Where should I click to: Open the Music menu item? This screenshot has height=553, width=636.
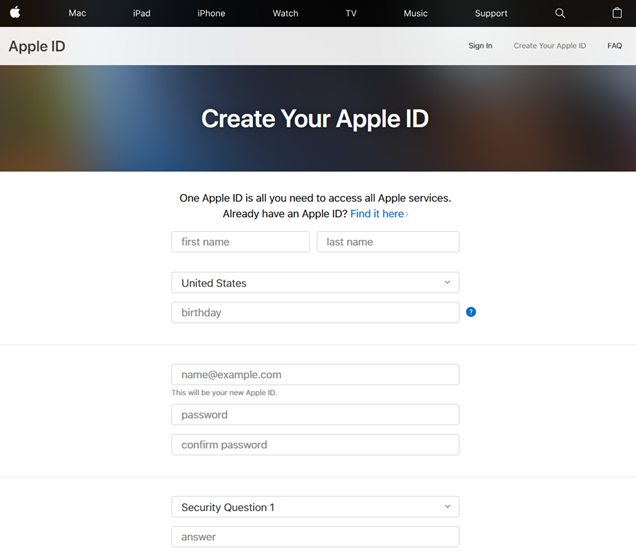(415, 13)
